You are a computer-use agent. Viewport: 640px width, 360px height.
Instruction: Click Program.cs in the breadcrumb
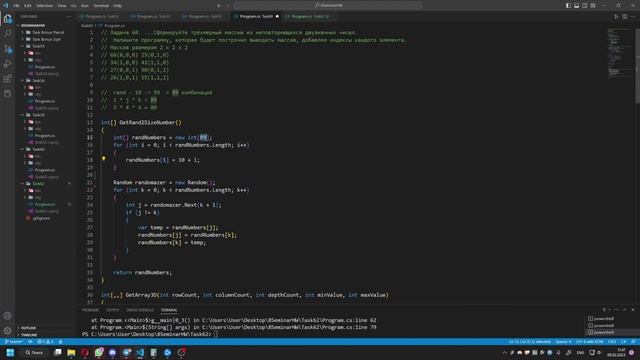tap(114, 25)
